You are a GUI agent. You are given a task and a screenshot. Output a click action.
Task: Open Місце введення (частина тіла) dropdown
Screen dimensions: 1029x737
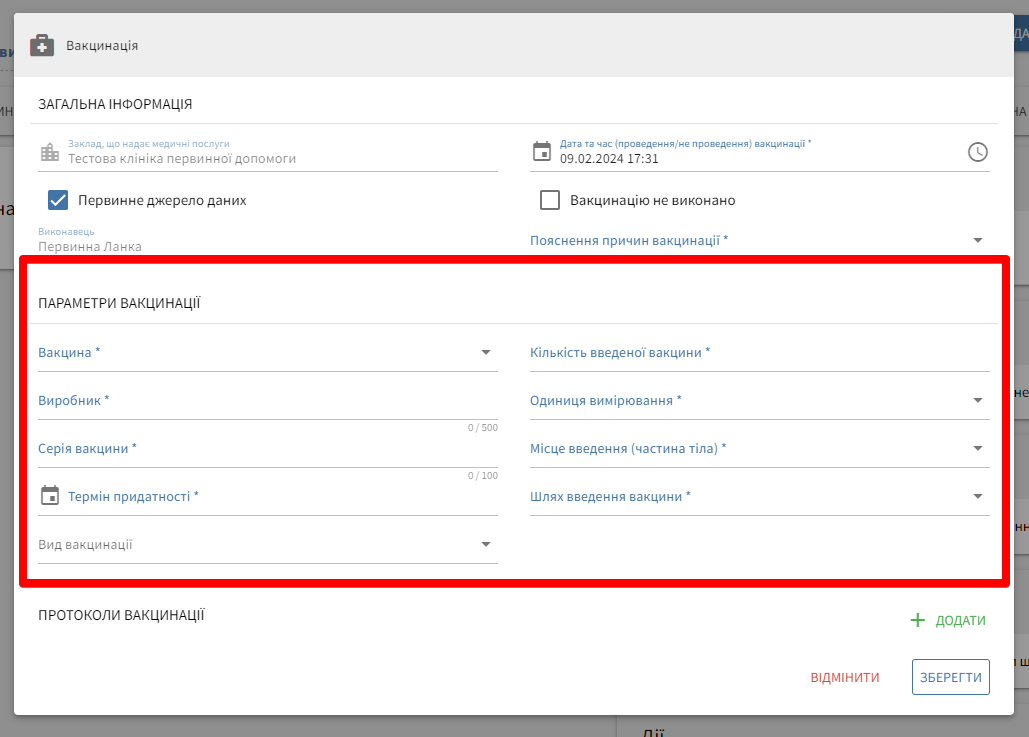[x=977, y=449]
